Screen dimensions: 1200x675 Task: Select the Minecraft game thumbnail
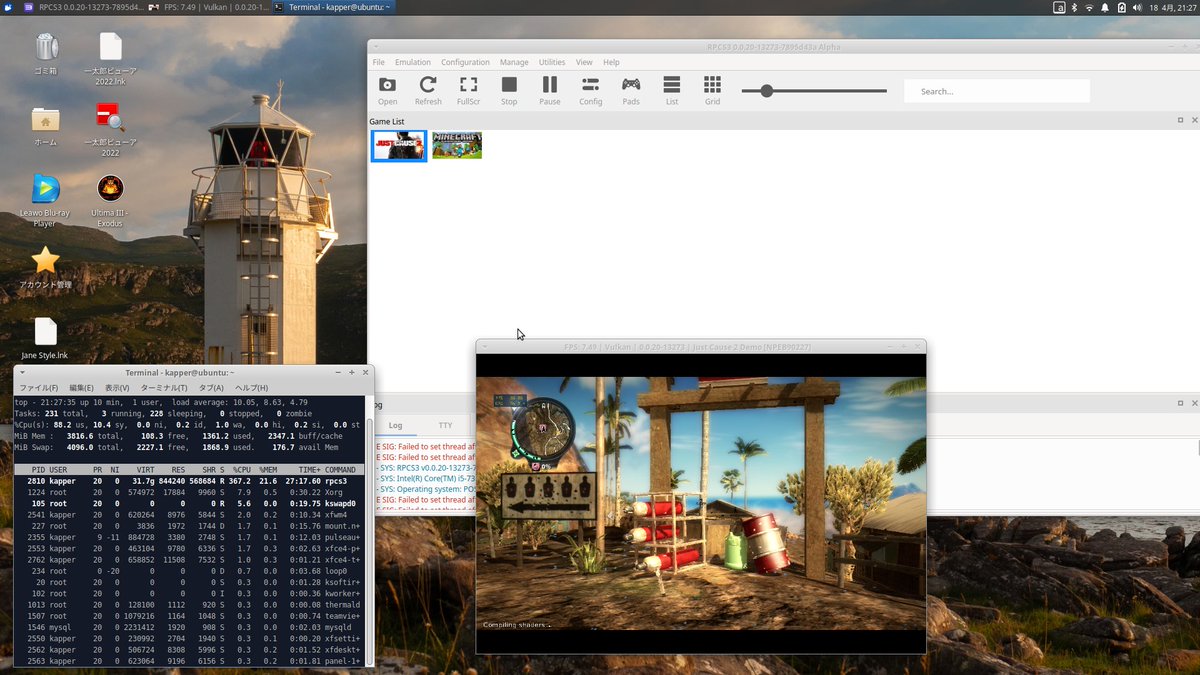click(x=457, y=146)
